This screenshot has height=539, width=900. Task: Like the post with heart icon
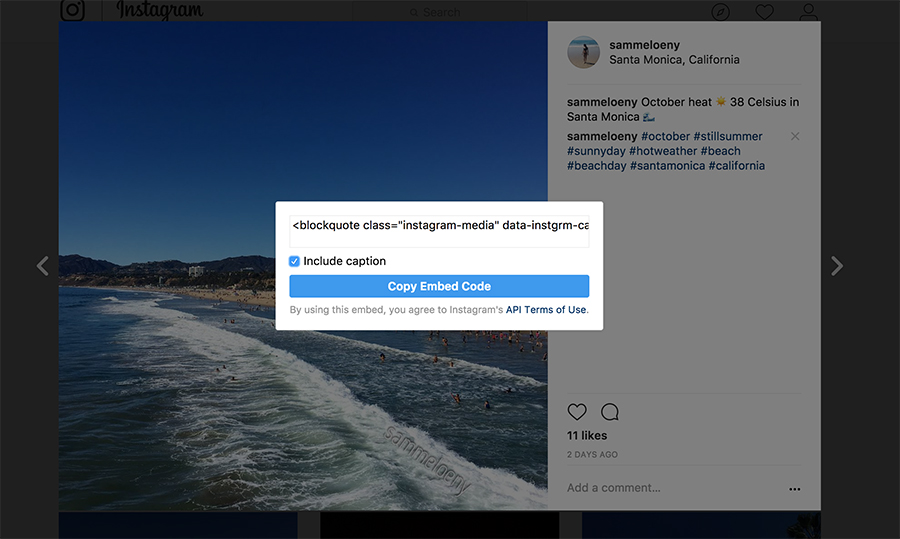tap(577, 412)
